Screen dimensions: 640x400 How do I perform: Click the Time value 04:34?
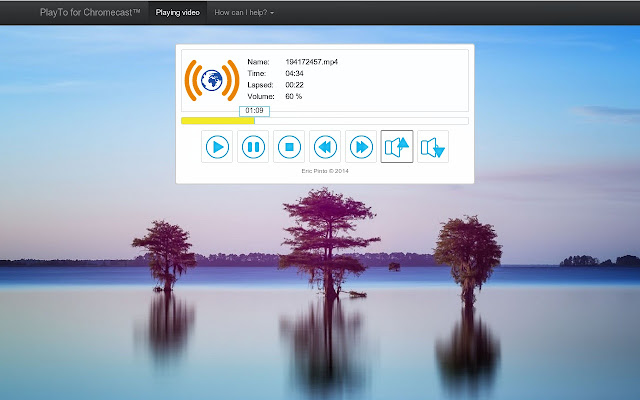(x=294, y=73)
